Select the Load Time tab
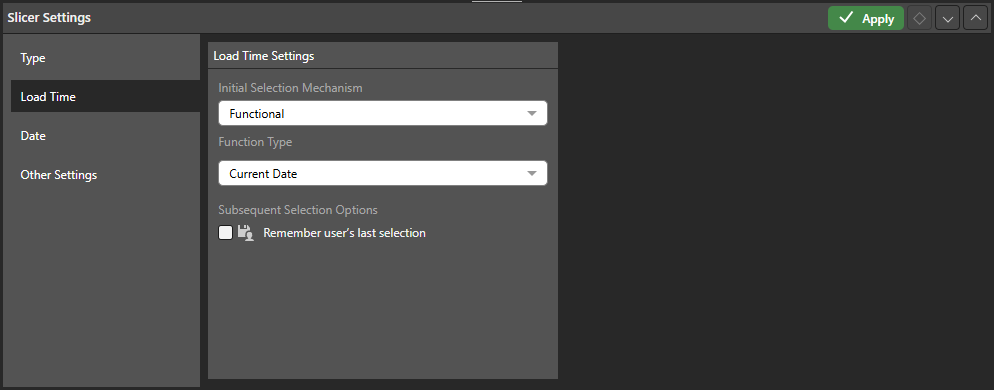994x390 pixels. (105, 96)
